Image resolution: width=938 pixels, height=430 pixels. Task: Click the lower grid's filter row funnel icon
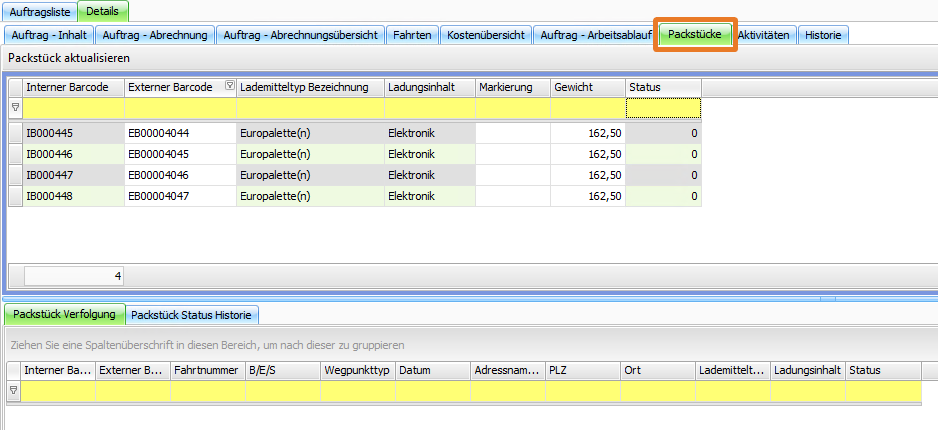pos(14,391)
